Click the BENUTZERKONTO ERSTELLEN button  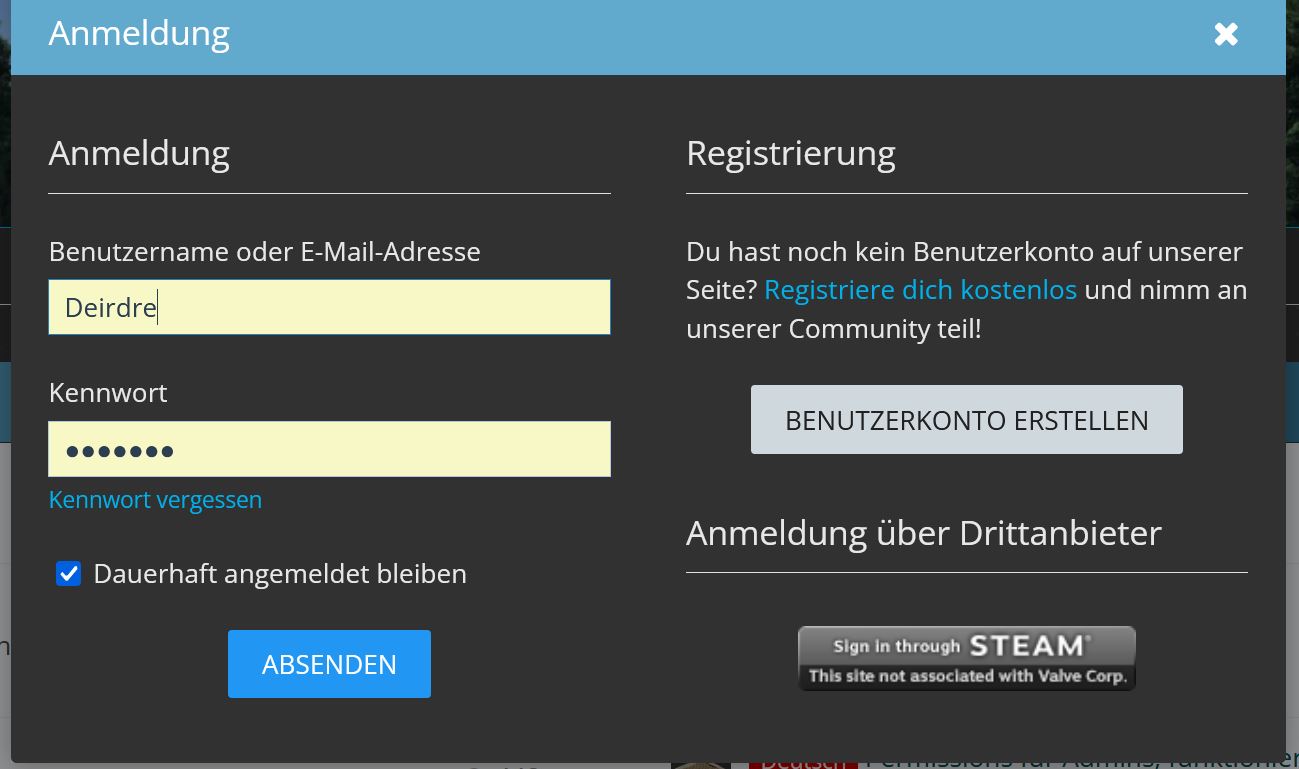(x=966, y=420)
